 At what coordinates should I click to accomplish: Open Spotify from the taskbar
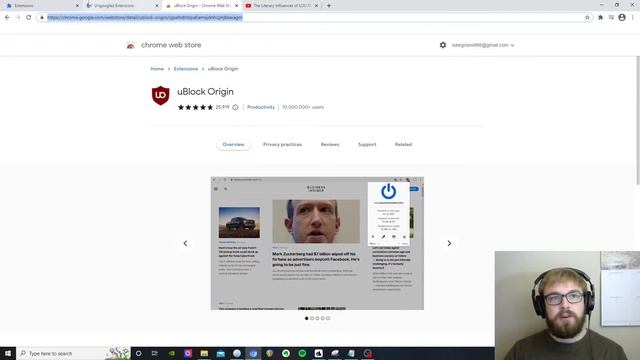[x=302, y=353]
